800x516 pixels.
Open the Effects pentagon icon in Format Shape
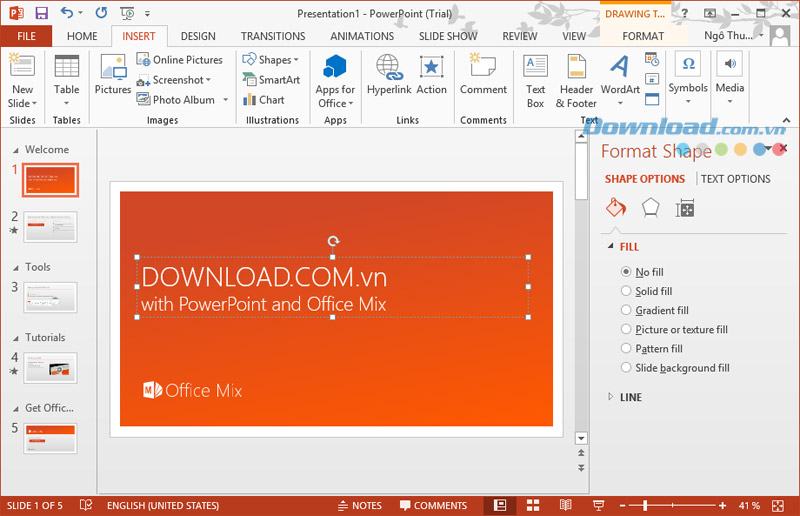point(650,208)
